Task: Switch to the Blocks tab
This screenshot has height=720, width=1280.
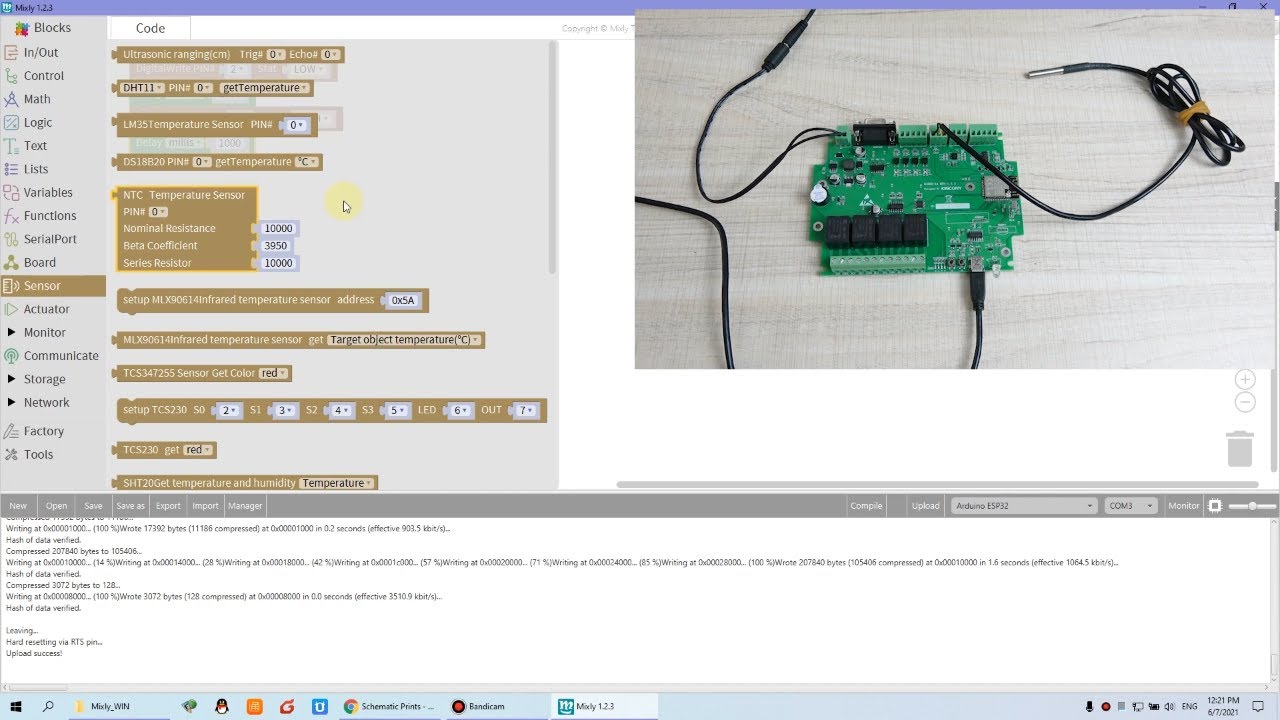Action: point(52,28)
